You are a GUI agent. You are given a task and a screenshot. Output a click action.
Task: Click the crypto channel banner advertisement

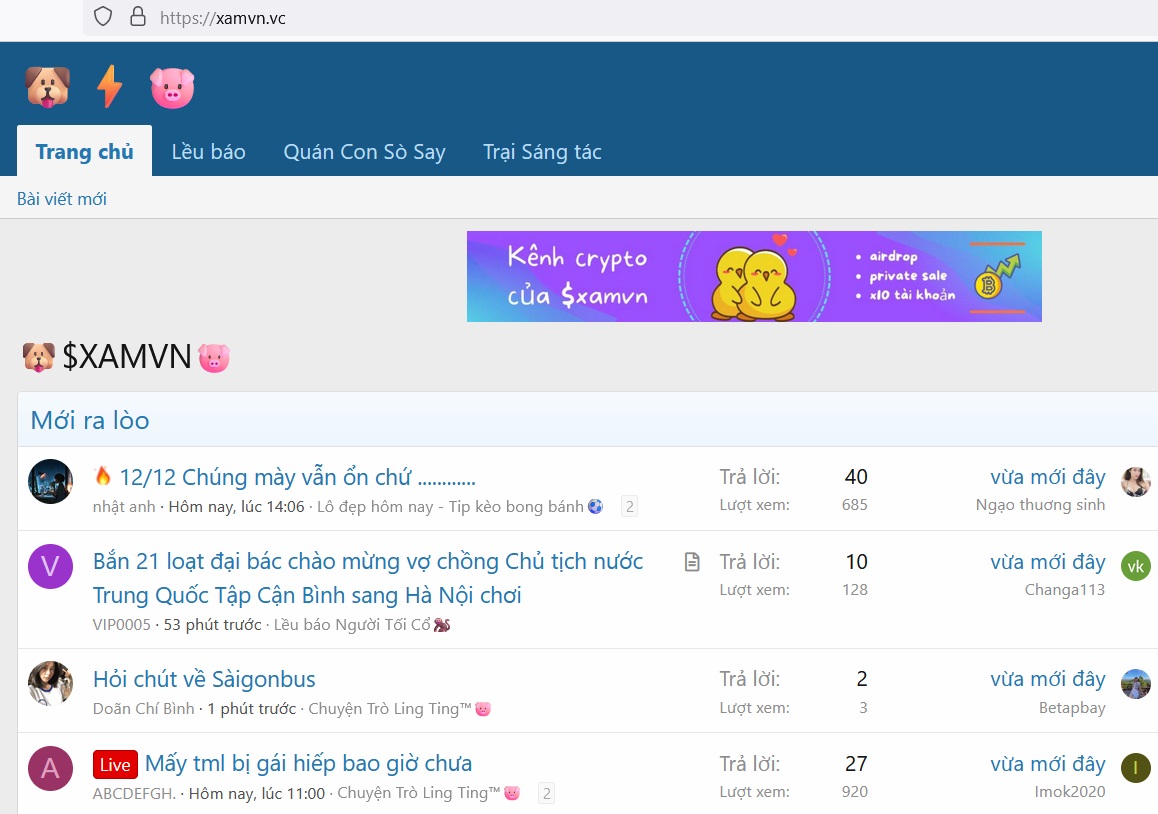(754, 276)
